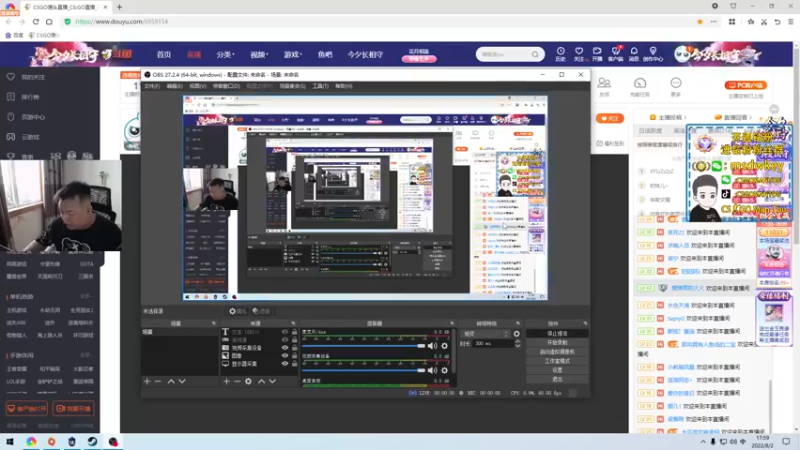Open Steam icon in Windows taskbar

pyautogui.click(x=92, y=441)
